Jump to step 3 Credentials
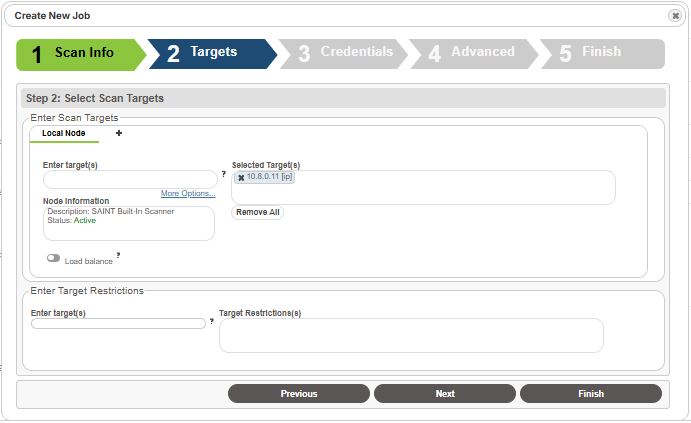Screen dimensions: 691x423 pyautogui.click(x=343, y=54)
